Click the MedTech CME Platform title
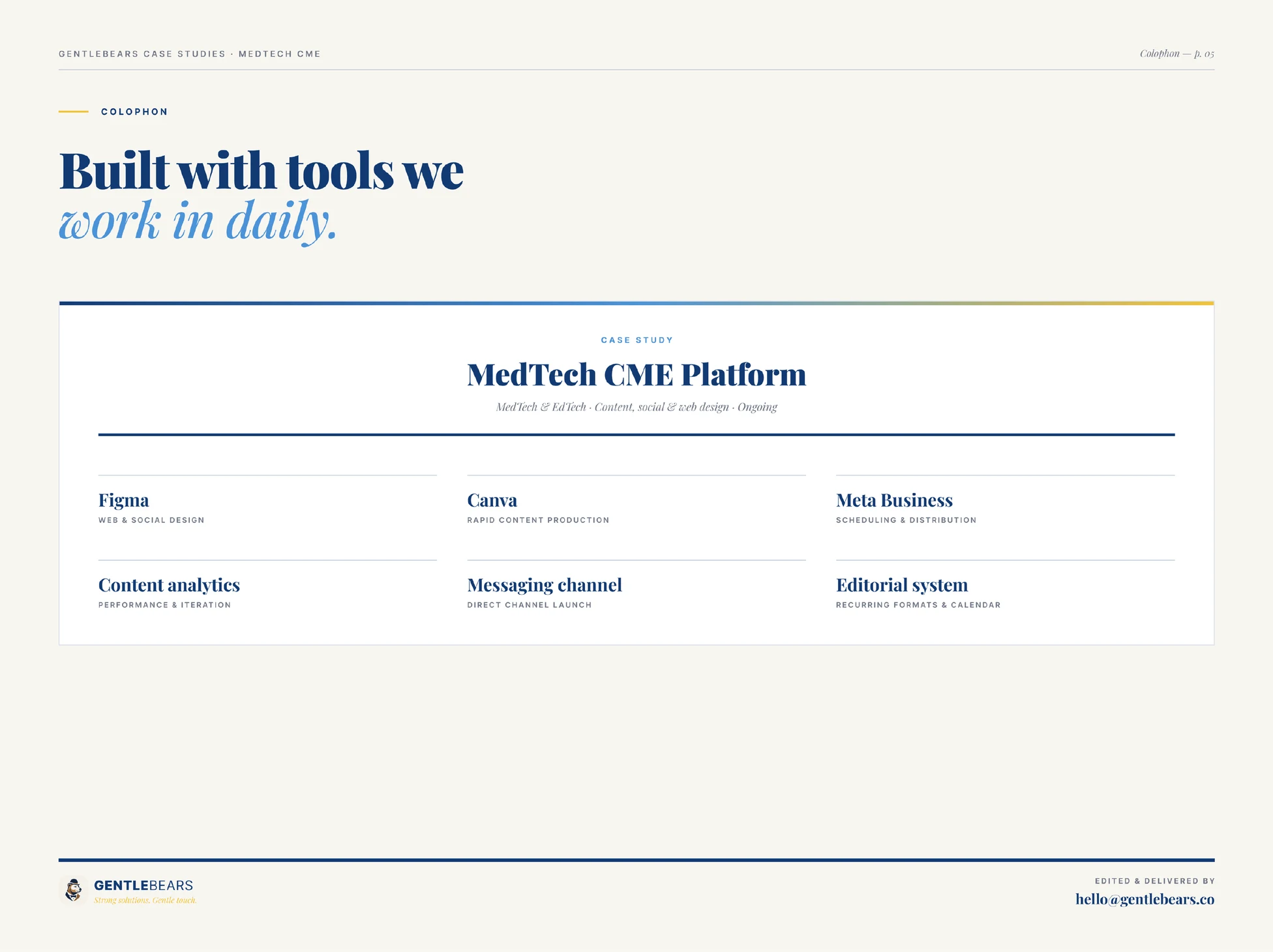 coord(636,375)
